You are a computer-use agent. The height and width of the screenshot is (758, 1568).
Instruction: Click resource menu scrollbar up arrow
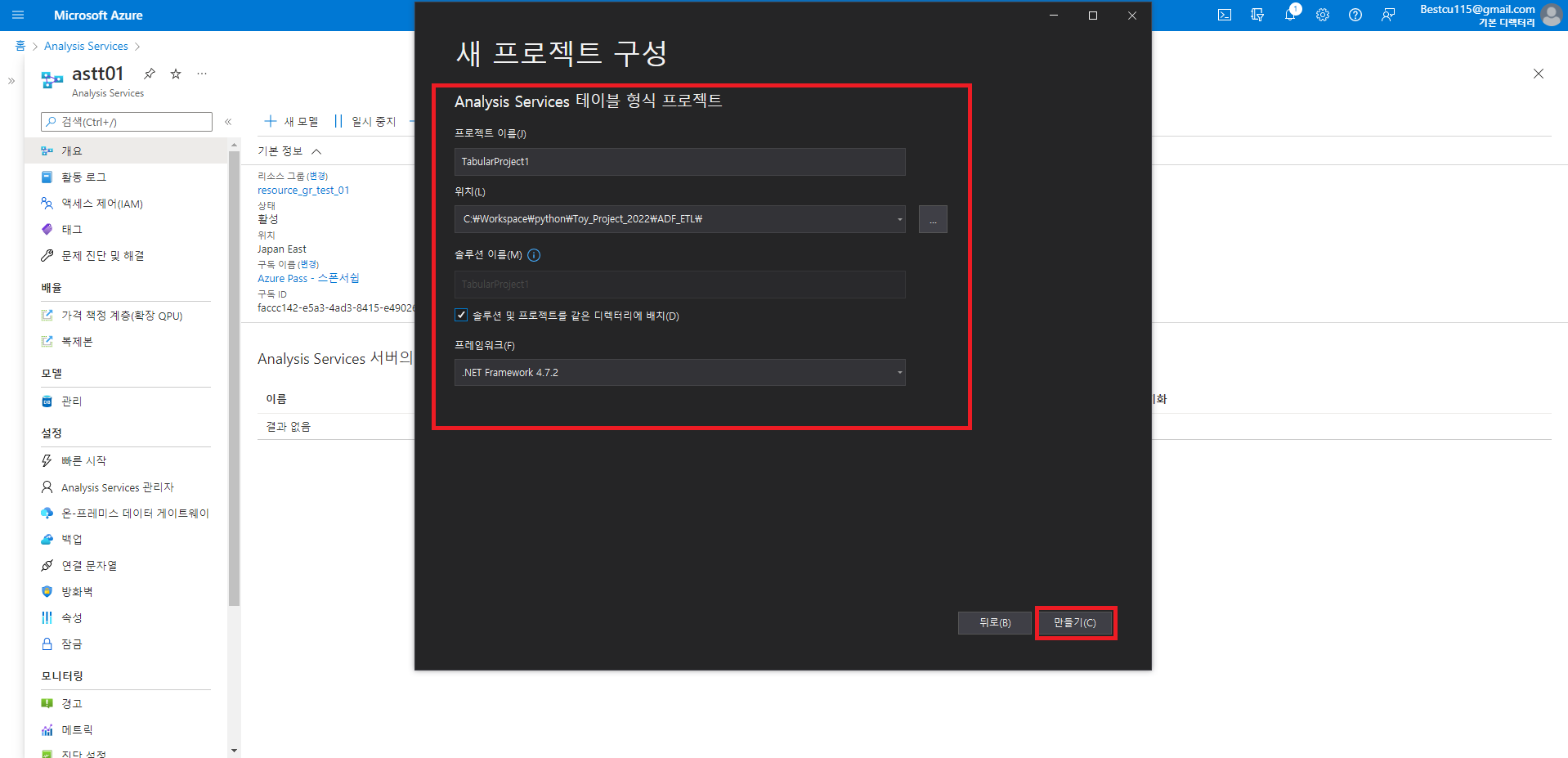[235, 145]
